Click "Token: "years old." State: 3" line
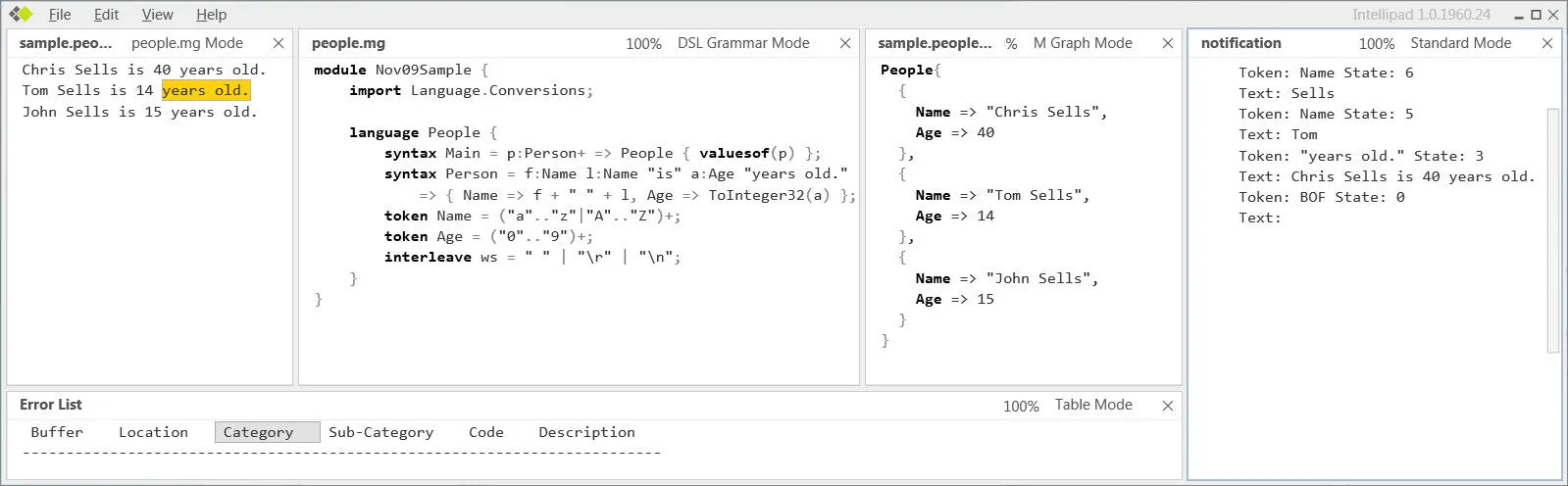Viewport: 1568px width, 486px height. (x=1361, y=156)
